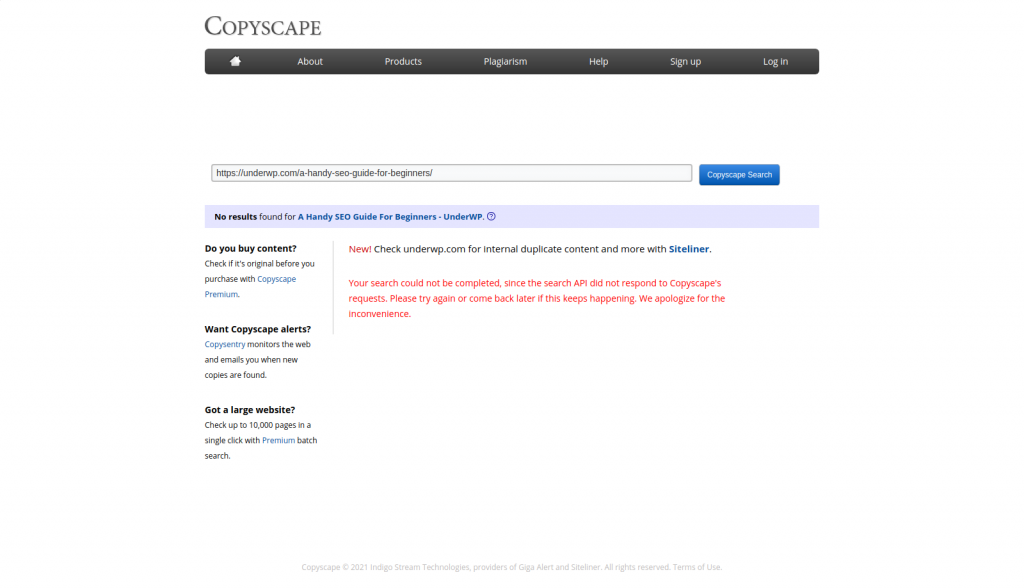Click the Premium batch search link
1024x588 pixels.
pyautogui.click(x=278, y=440)
